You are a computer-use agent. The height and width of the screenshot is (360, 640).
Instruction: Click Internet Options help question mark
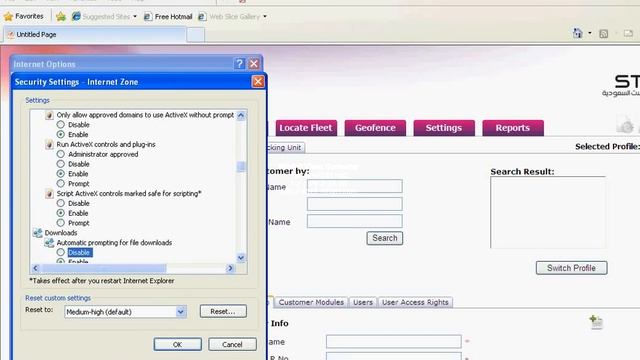(240, 64)
